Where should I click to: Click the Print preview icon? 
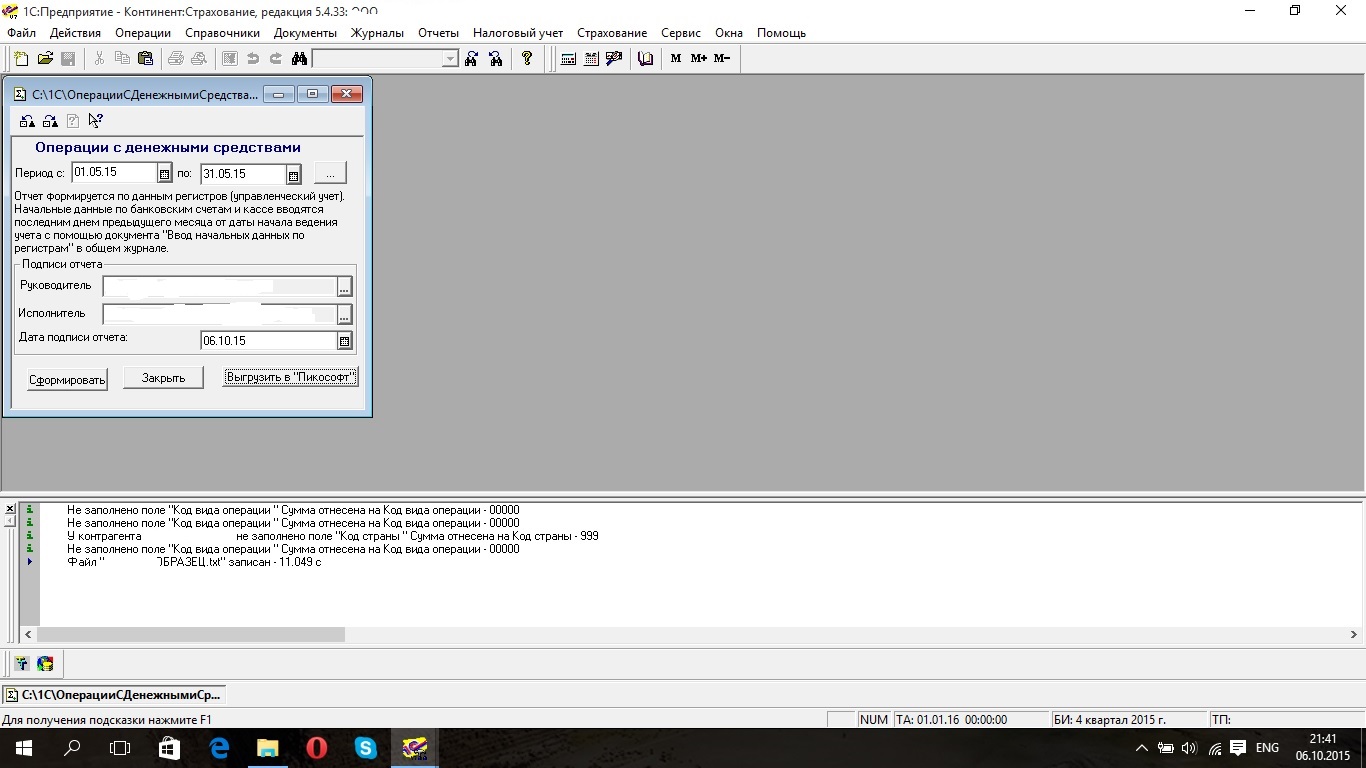pos(199,59)
